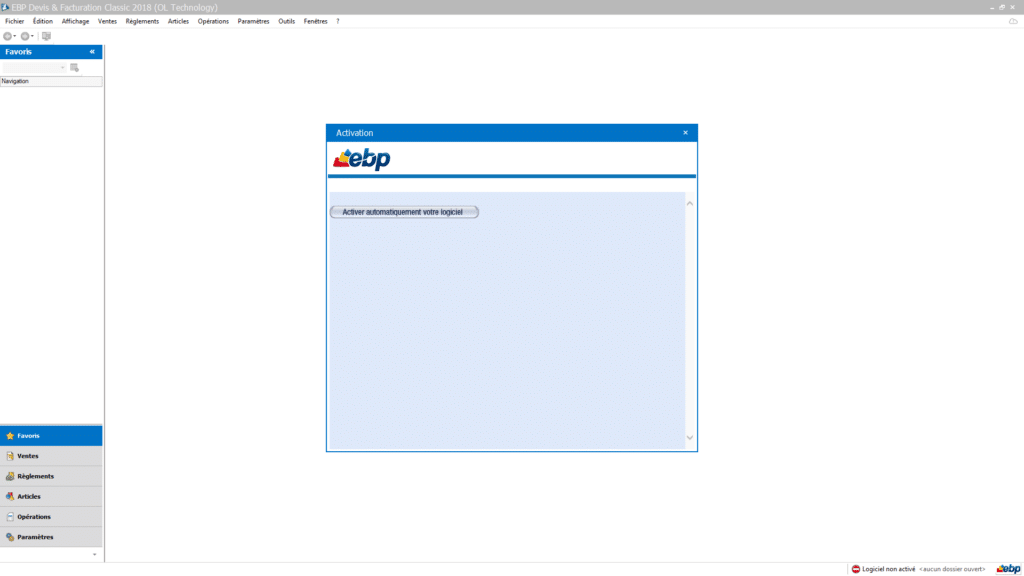Open the Édition menu
This screenshot has width=1024, height=576.
pos(42,22)
